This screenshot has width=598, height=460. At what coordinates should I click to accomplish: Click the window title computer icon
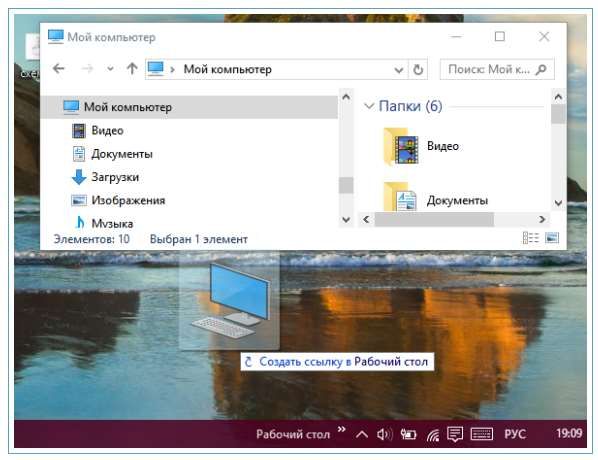(56, 37)
